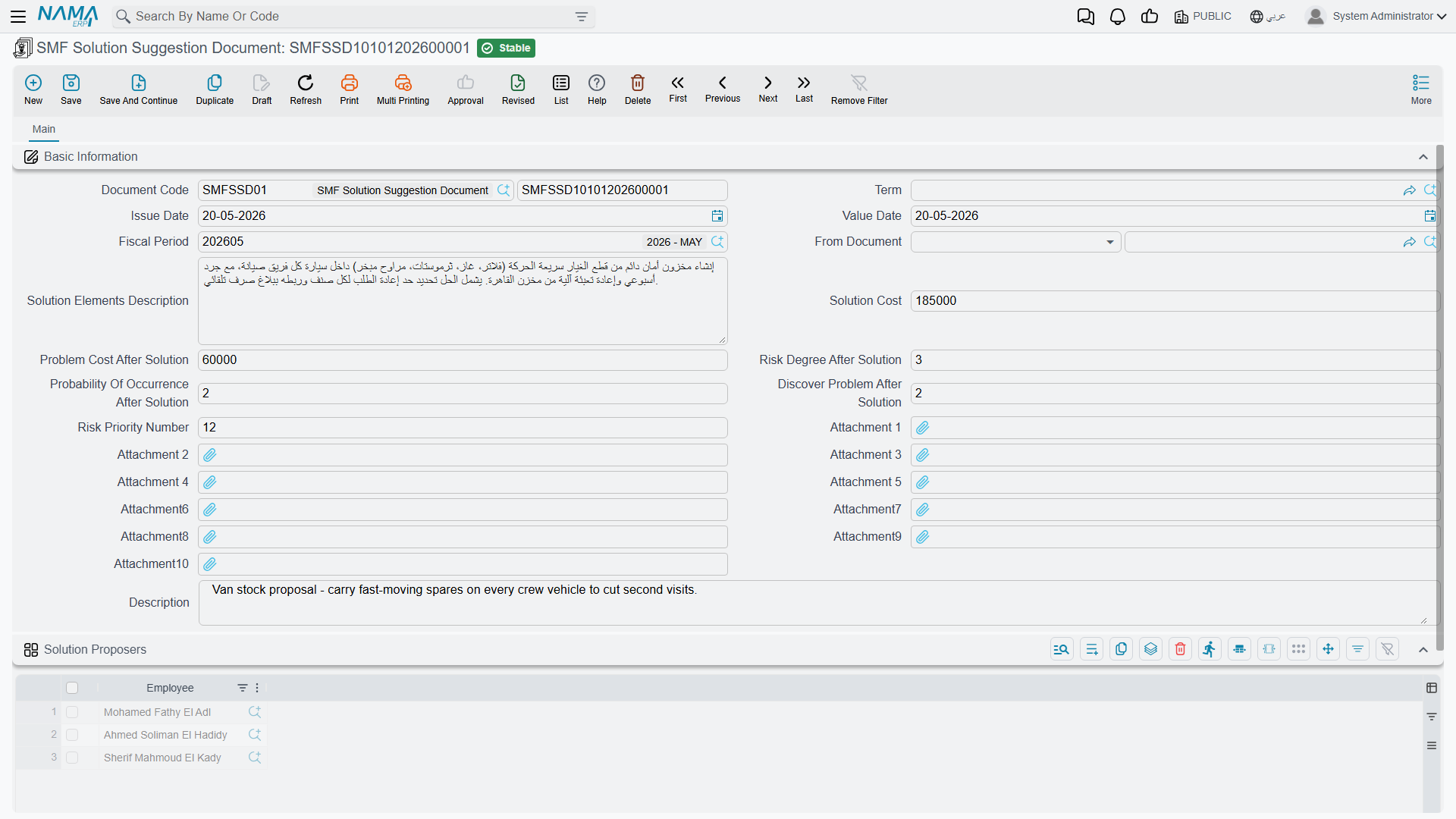The image size is (1456, 819).
Task: Click Term field open-link arrow
Action: click(x=1410, y=190)
